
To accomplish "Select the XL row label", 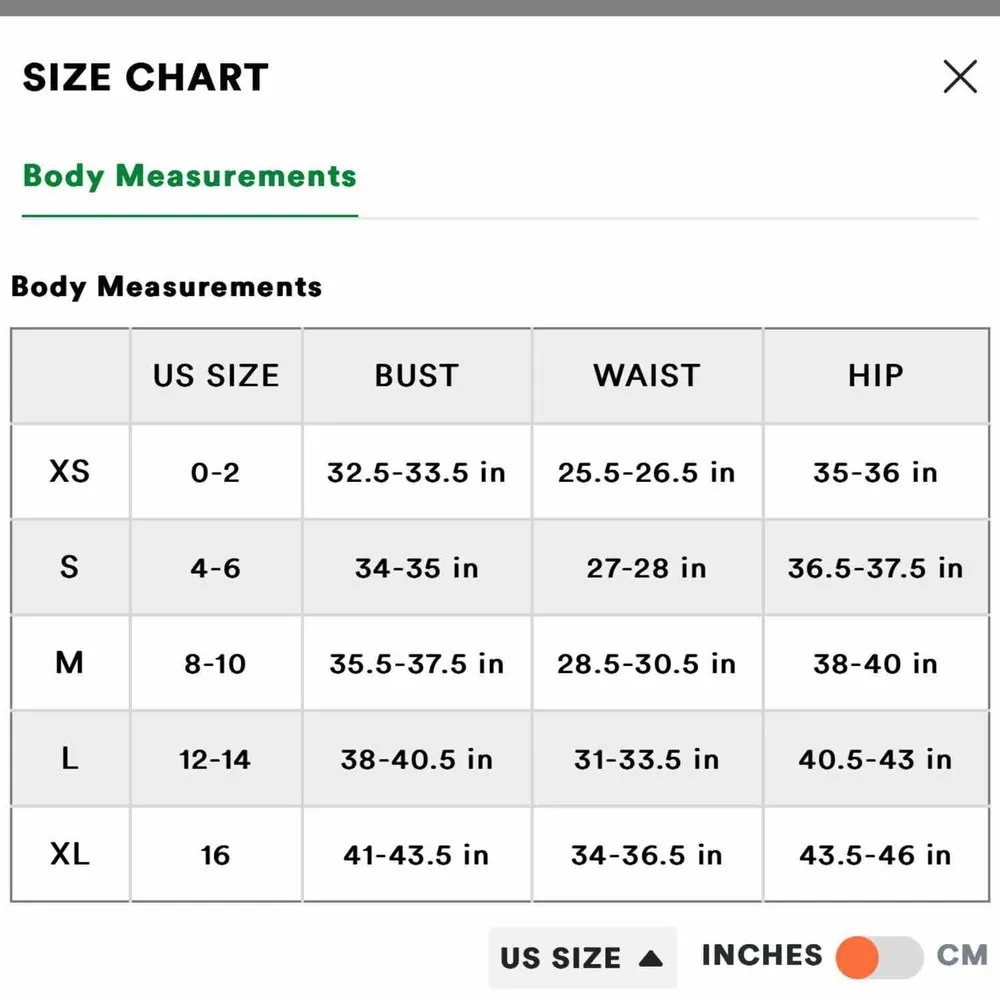I will 70,855.
